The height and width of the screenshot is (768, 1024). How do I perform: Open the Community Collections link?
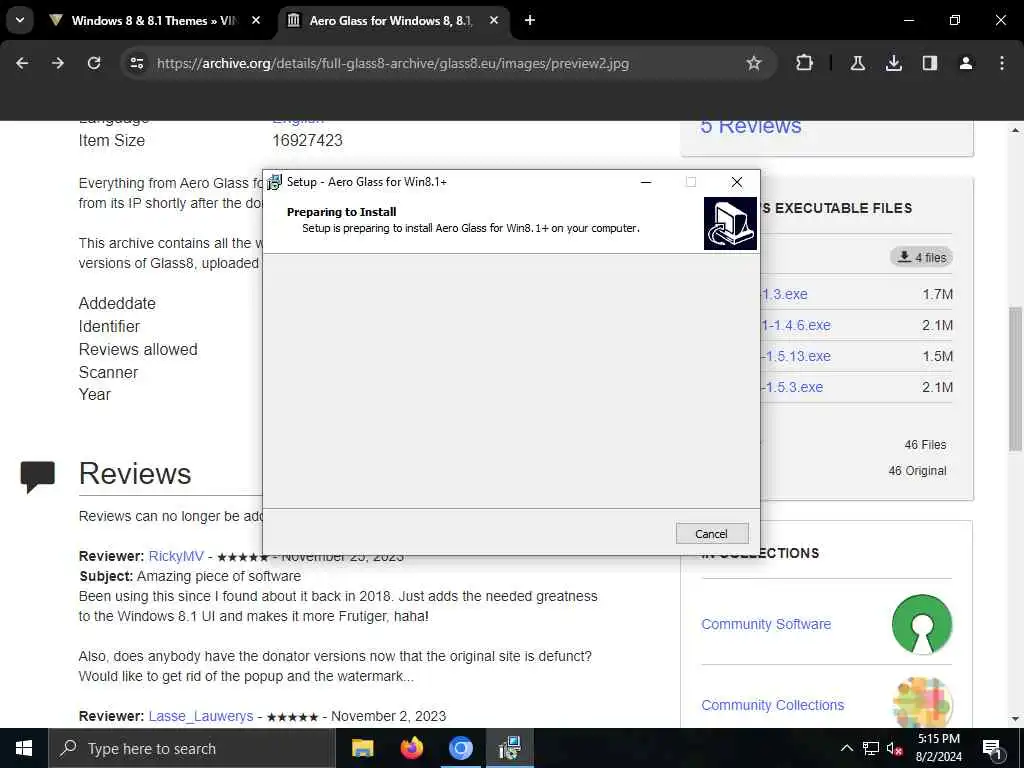click(773, 705)
